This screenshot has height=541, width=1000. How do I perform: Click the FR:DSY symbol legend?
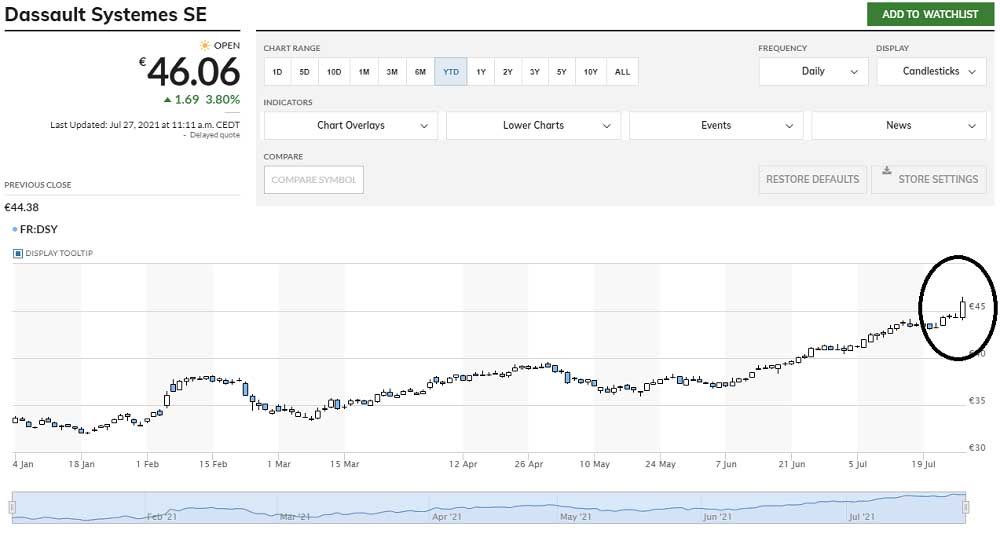(x=36, y=229)
